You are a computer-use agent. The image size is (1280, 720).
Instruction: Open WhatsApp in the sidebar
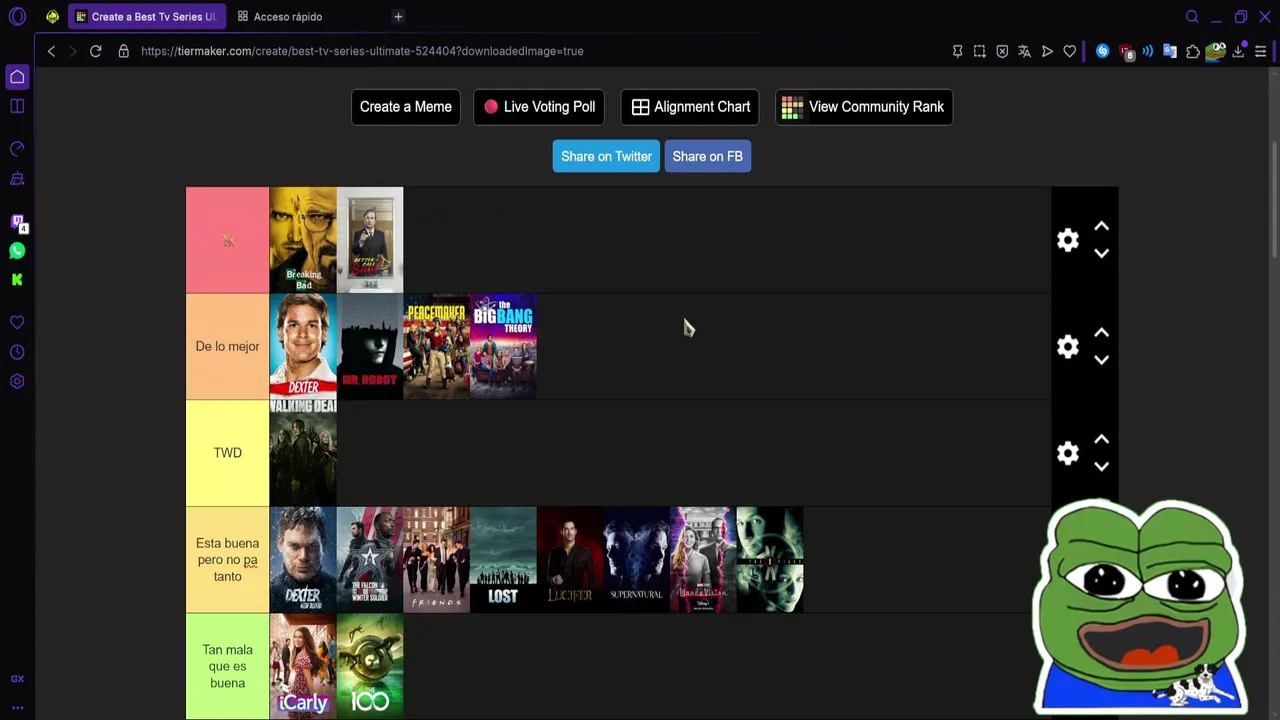coord(17,251)
